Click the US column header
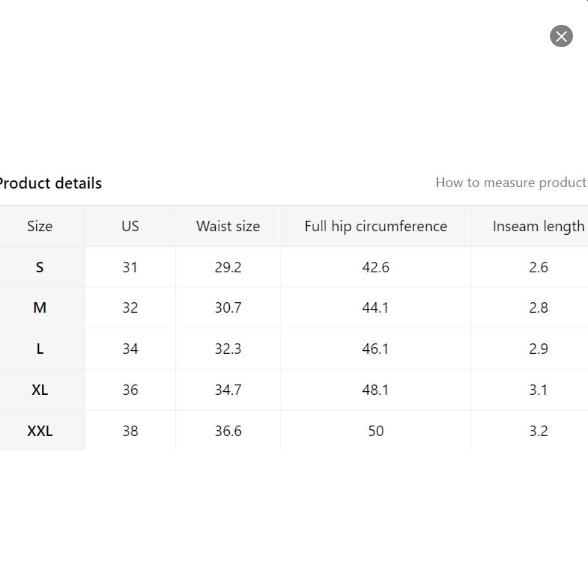 (130, 226)
